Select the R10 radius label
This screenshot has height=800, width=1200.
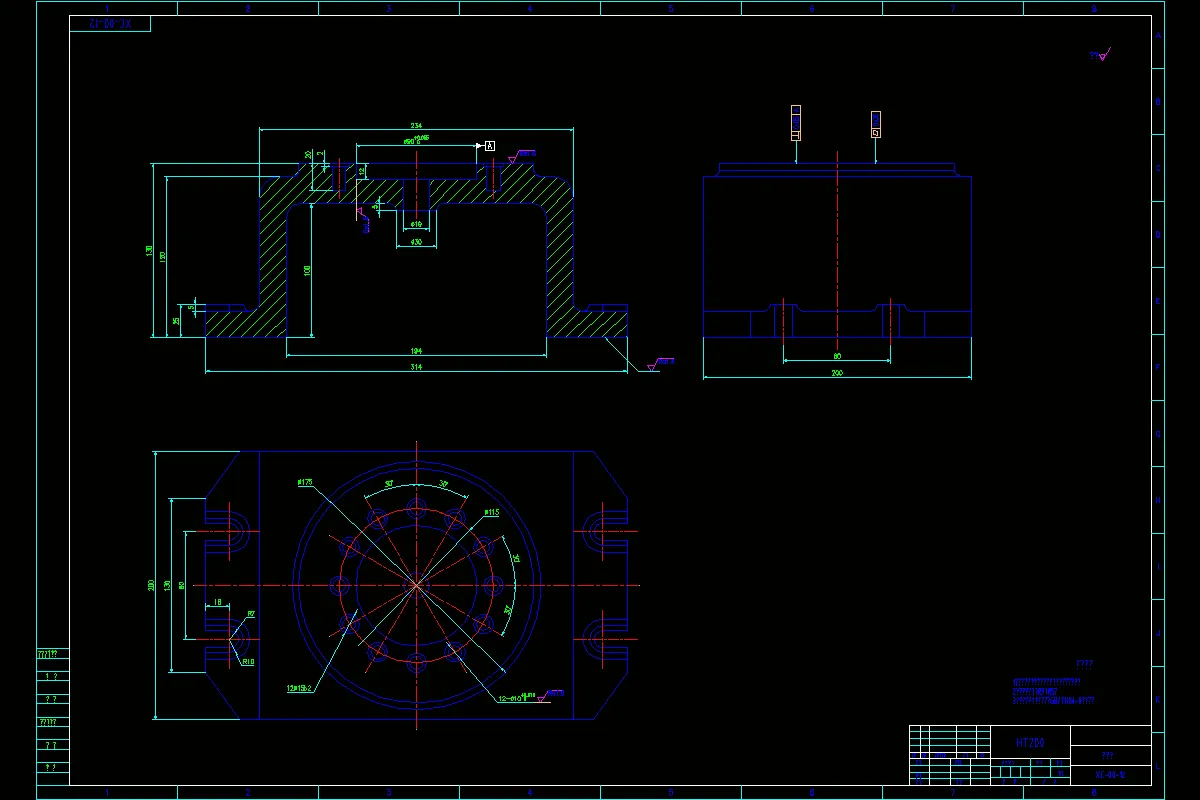click(x=247, y=661)
